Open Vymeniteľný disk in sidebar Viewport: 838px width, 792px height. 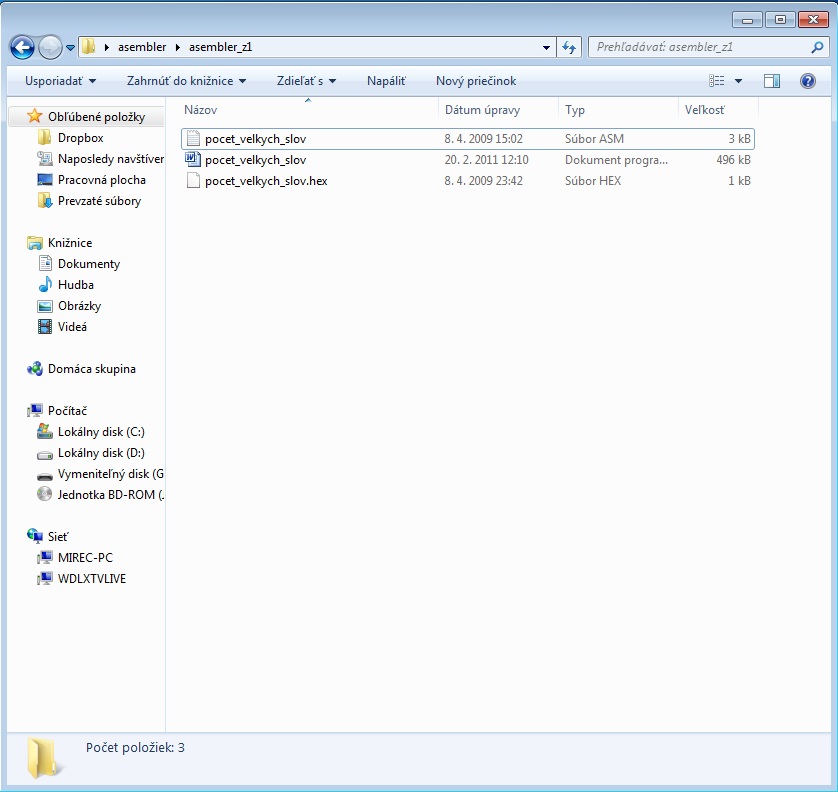click(111, 473)
